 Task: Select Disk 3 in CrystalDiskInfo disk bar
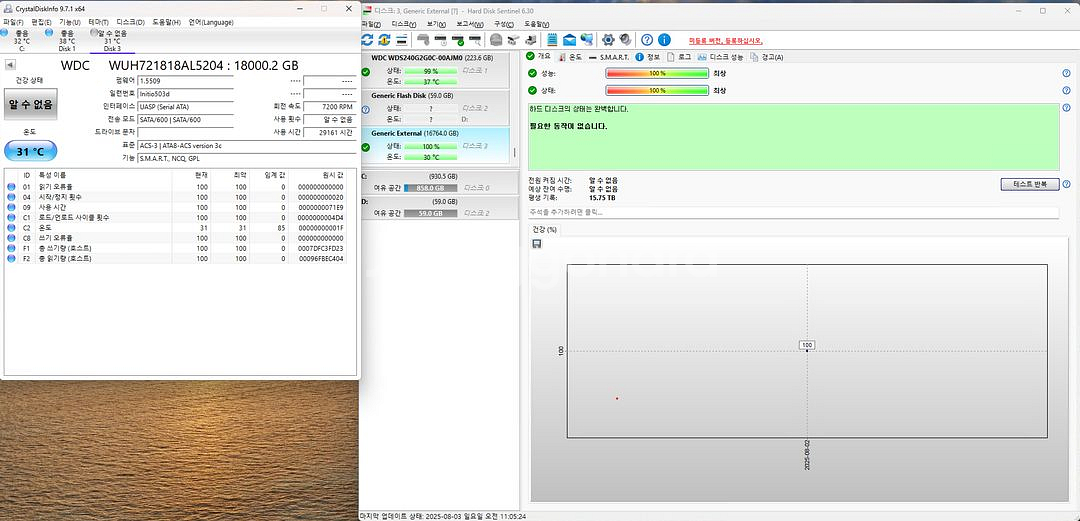click(112, 41)
